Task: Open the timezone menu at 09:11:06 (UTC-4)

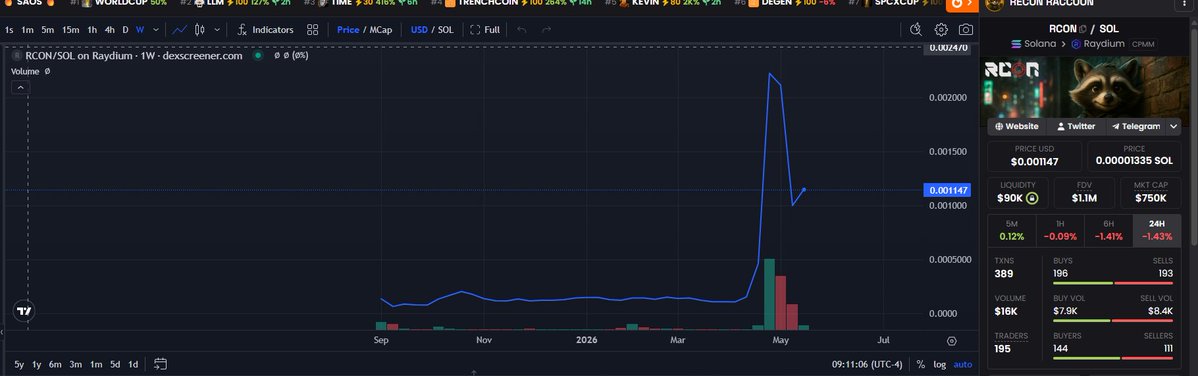Action: click(x=867, y=365)
